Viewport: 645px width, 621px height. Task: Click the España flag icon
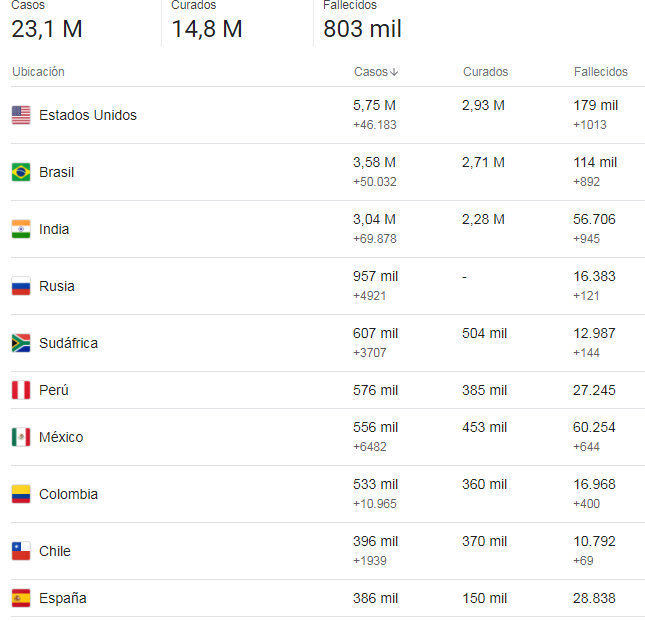pos(21,598)
